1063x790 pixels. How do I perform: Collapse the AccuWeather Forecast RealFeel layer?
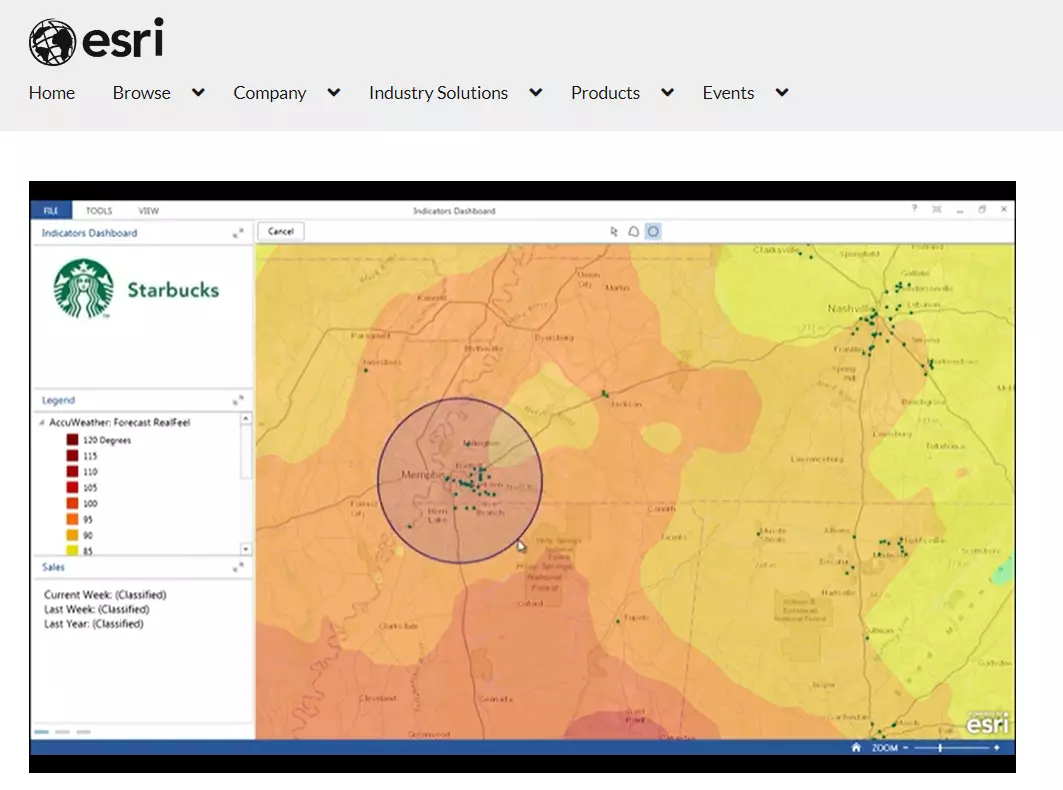tap(41, 423)
